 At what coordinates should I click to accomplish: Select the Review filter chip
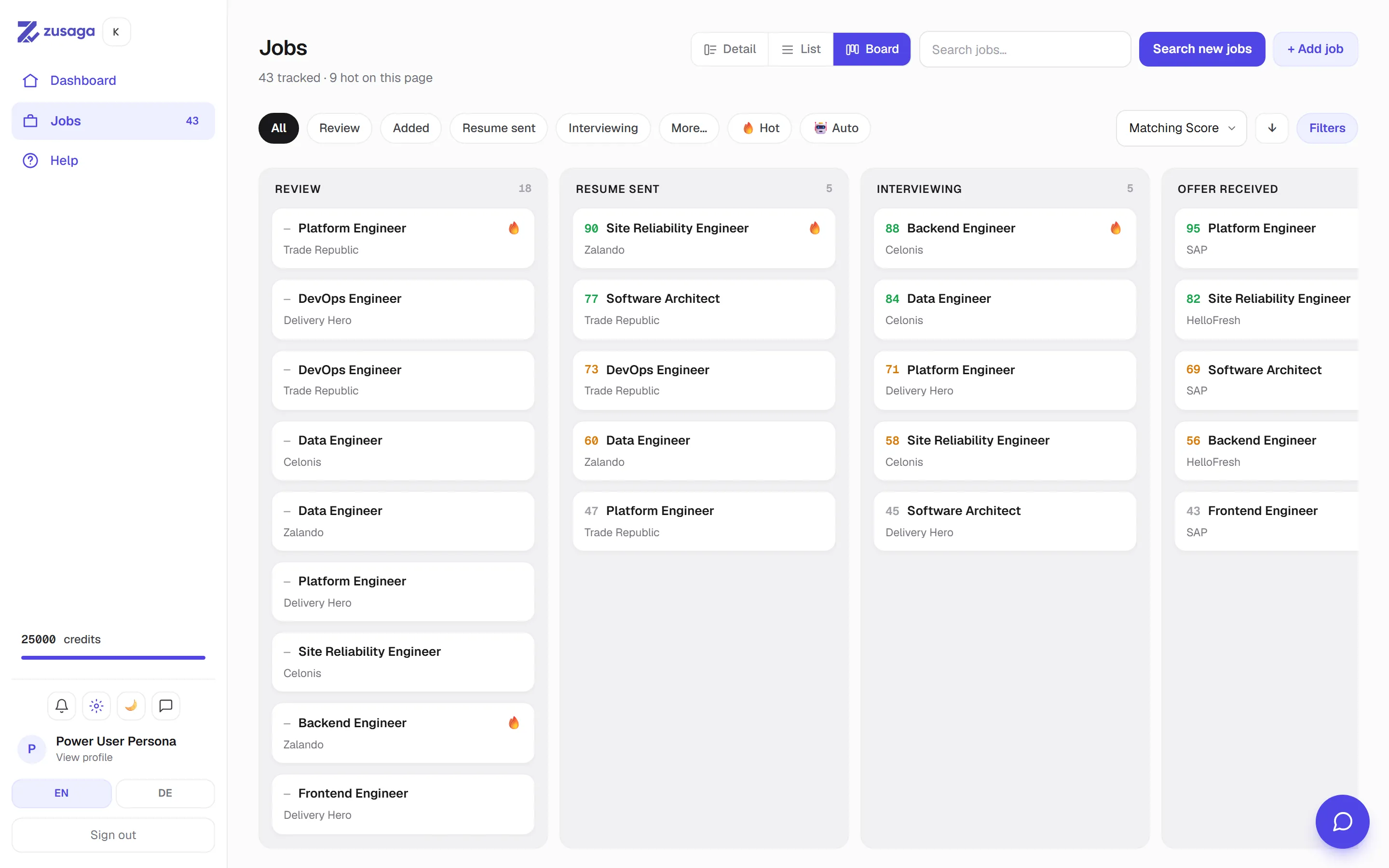tap(339, 128)
